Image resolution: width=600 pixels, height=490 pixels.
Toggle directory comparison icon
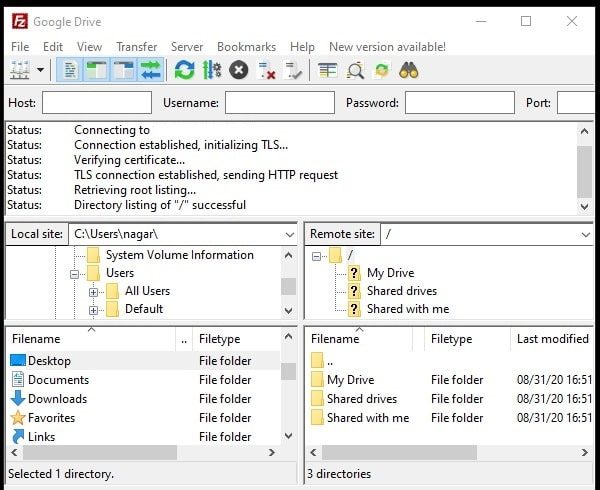355,70
